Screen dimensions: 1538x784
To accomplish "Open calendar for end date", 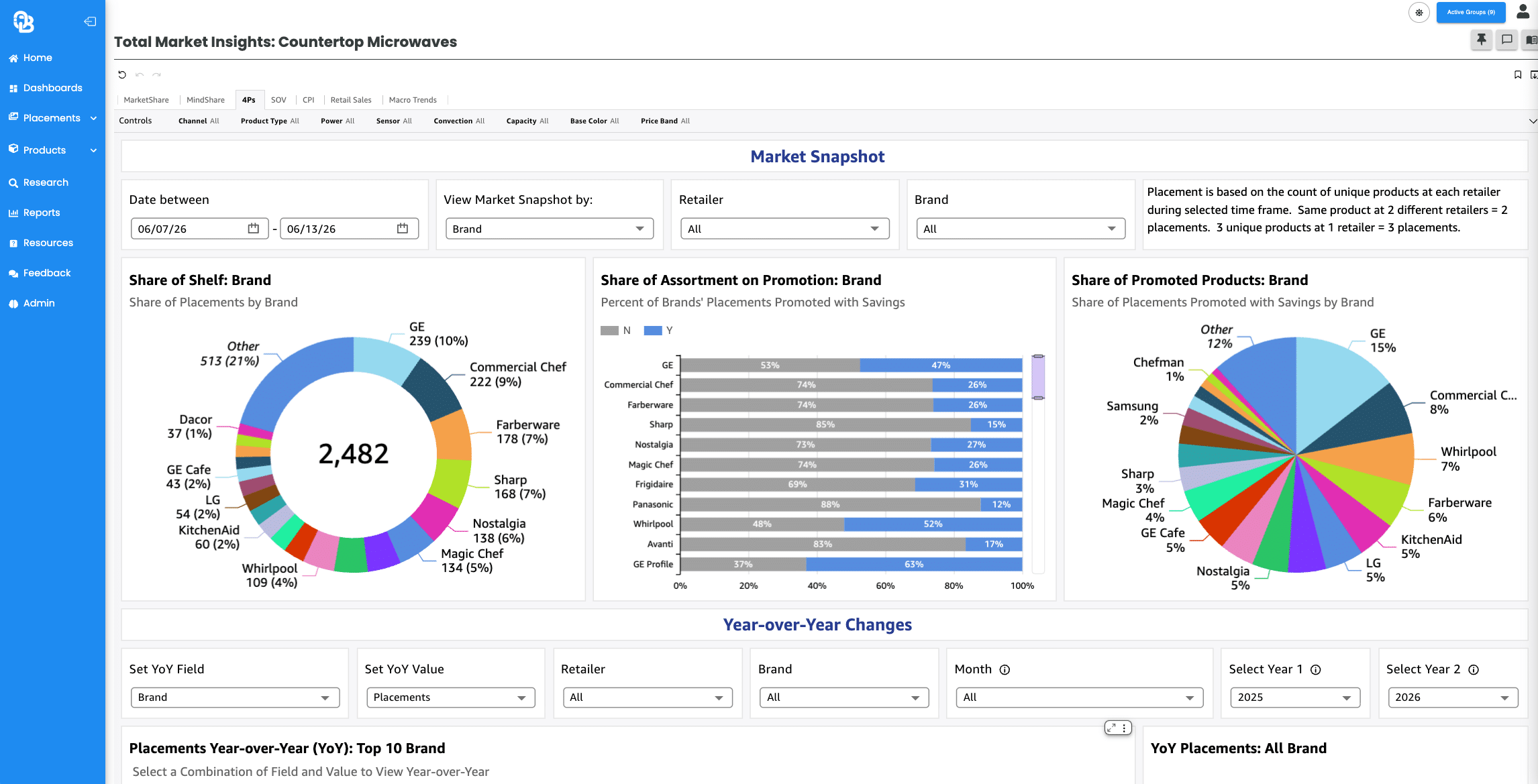I will (x=403, y=229).
